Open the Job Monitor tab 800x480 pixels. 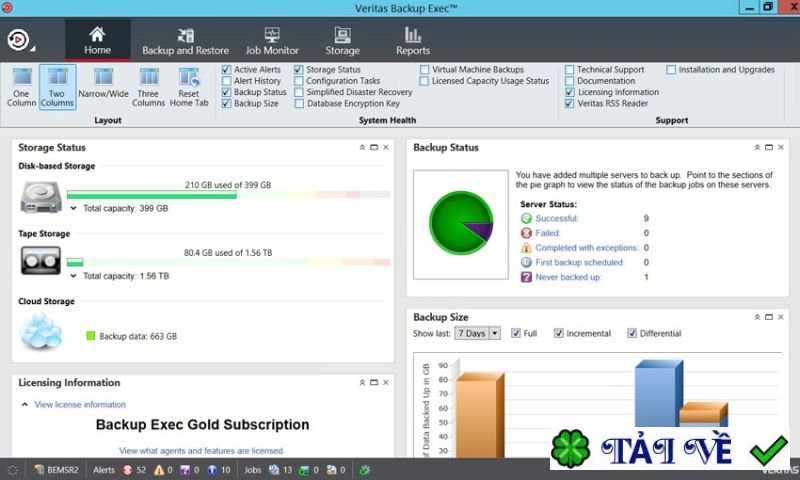tap(272, 40)
